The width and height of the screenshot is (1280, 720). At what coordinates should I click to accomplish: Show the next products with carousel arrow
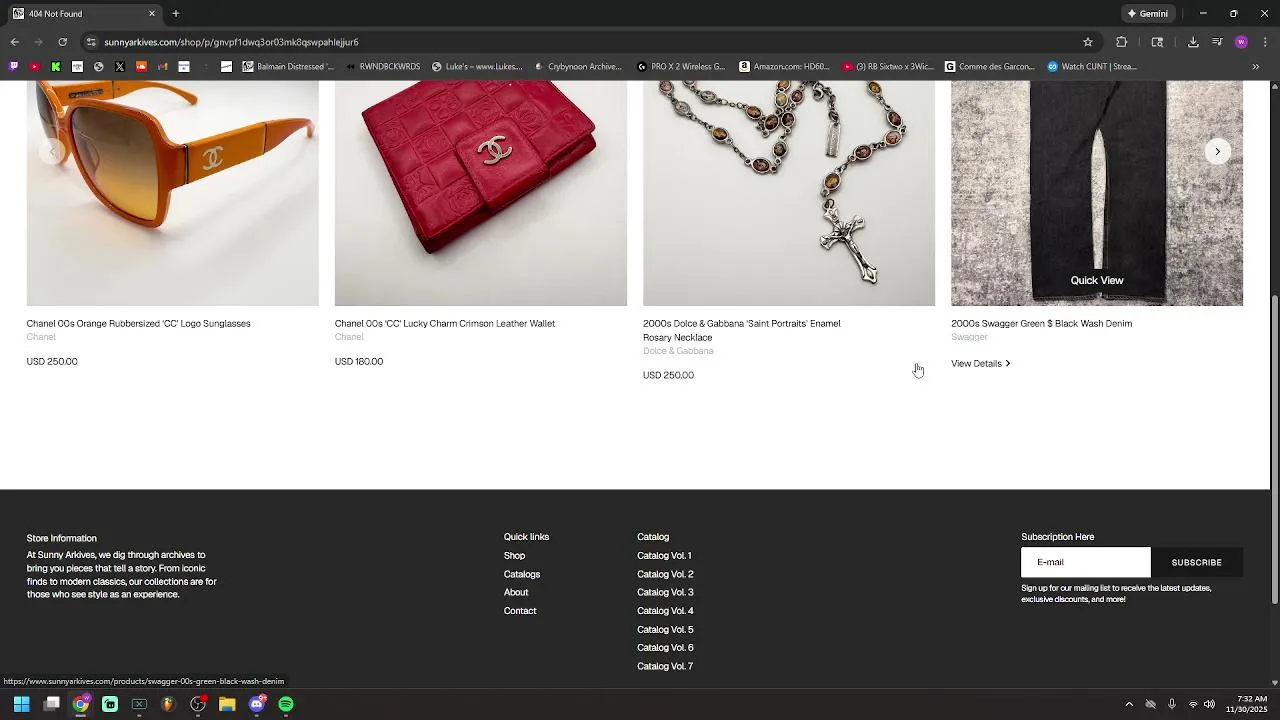click(1217, 152)
